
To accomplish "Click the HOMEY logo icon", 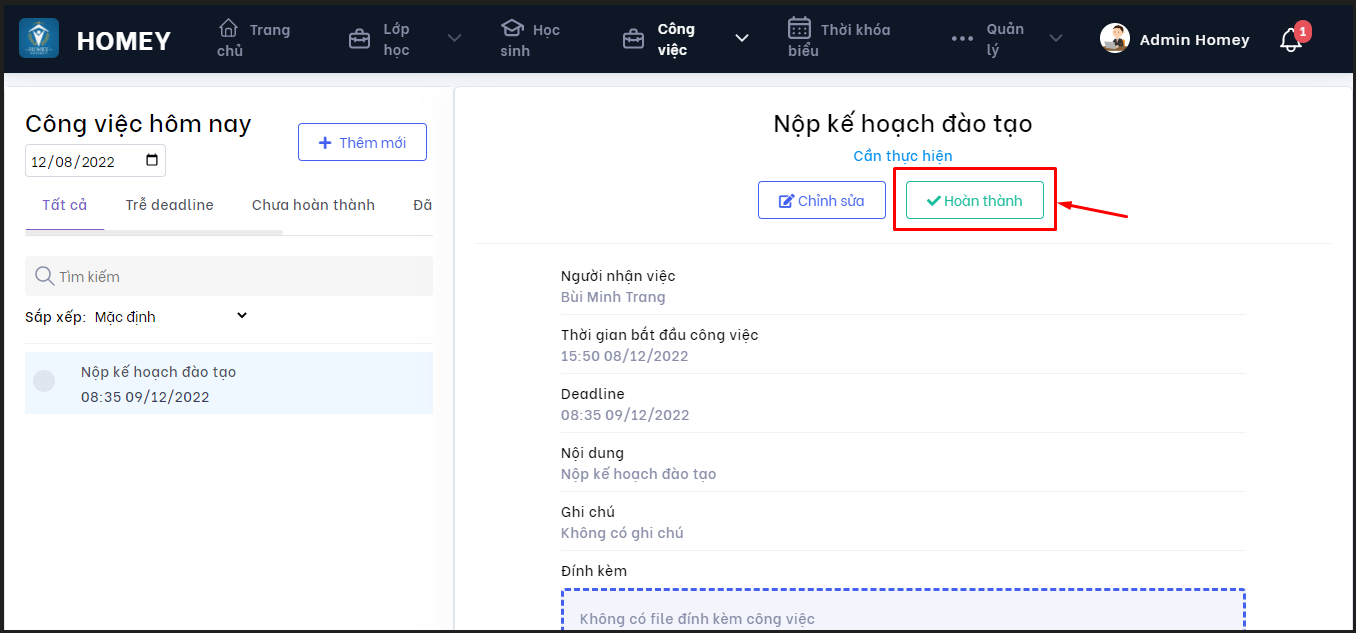I will pyautogui.click(x=39, y=39).
